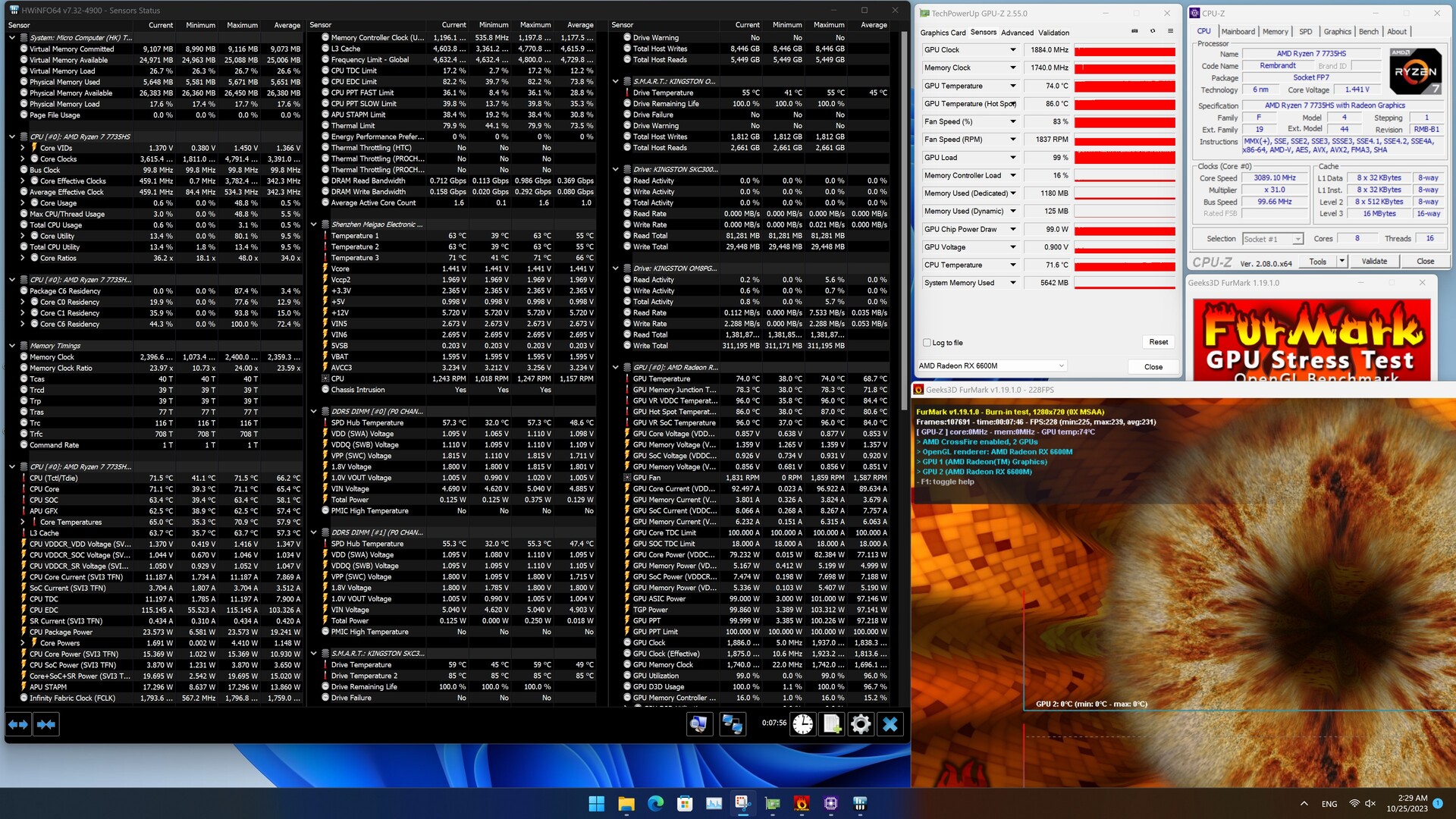Image resolution: width=1456 pixels, height=819 pixels.
Task: Open HWiNFO sensor settings gear icon
Action: [x=861, y=724]
